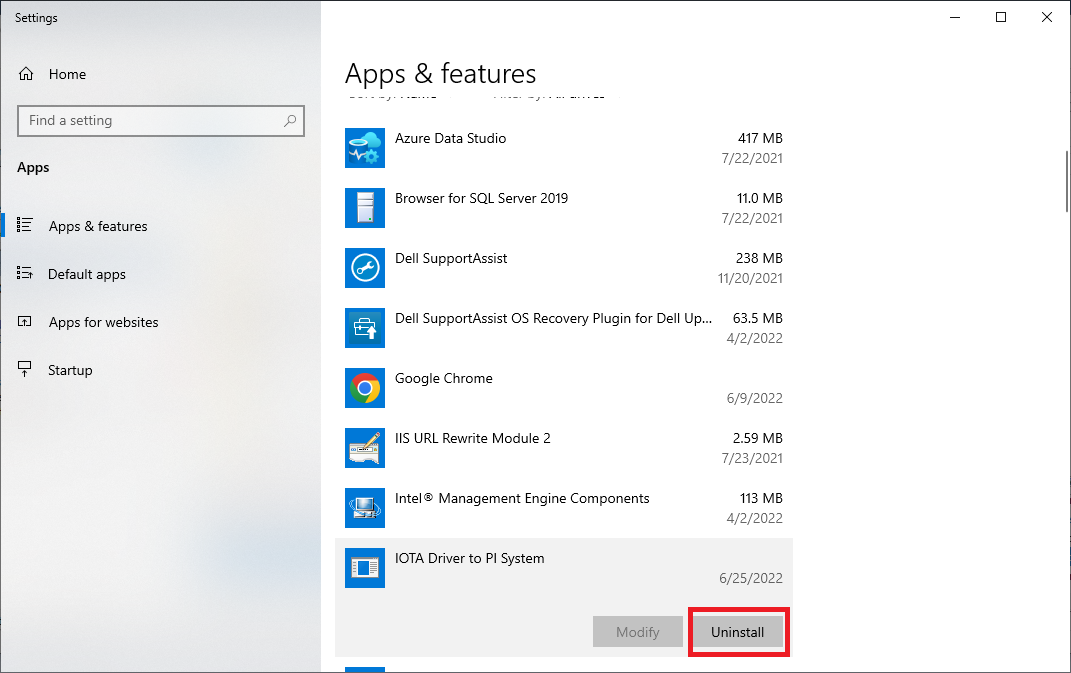
Task: Select Azure Data Studio entry name
Action: [450, 138]
